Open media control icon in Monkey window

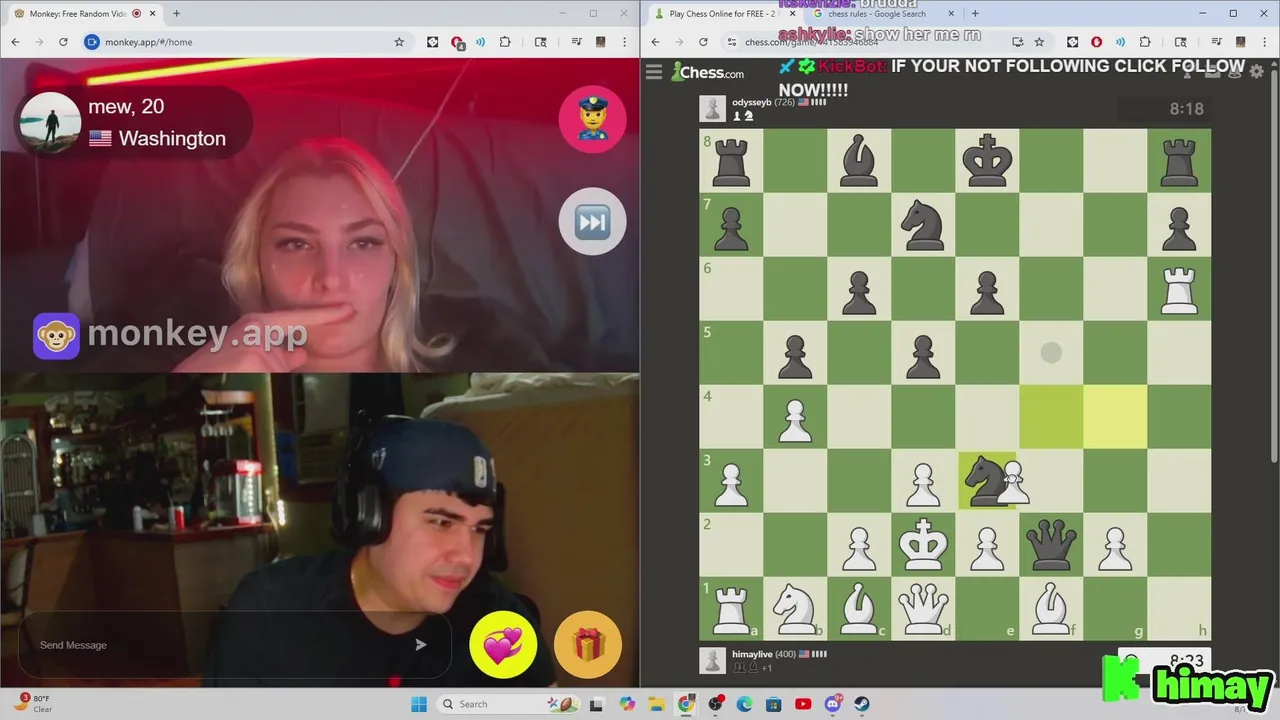coord(577,42)
